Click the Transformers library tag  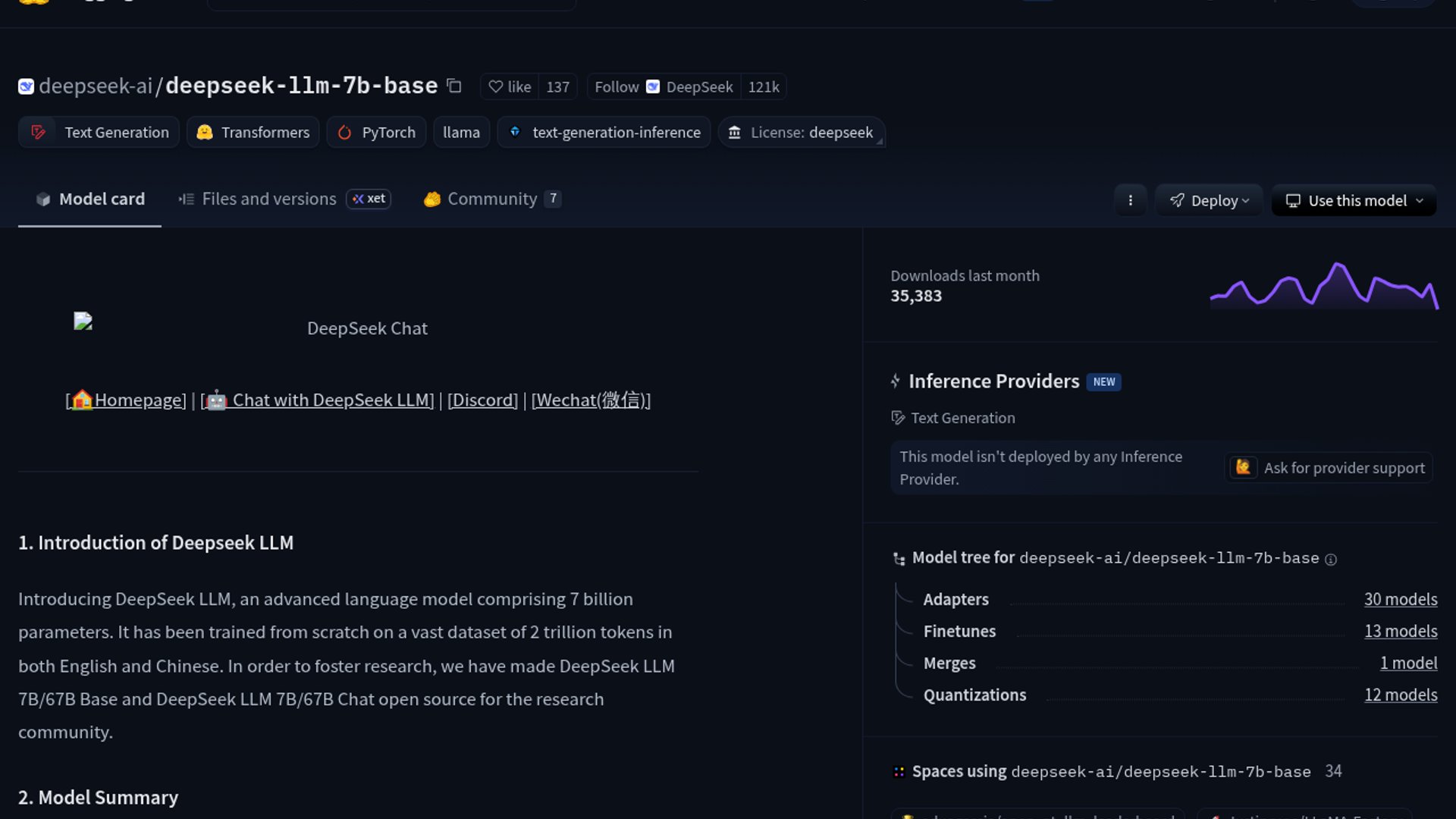click(253, 132)
